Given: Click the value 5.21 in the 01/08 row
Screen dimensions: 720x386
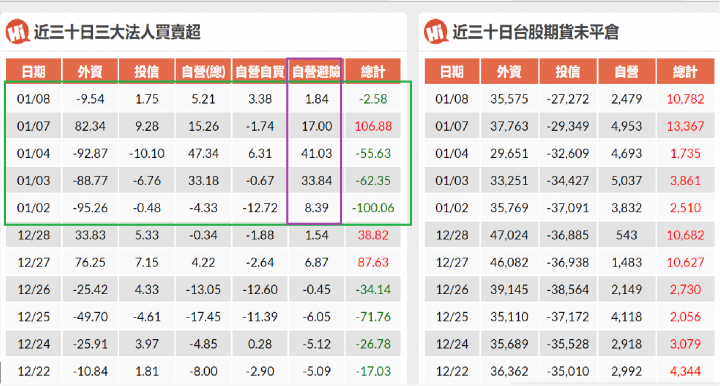Looking at the screenshot, I should 203,99.
